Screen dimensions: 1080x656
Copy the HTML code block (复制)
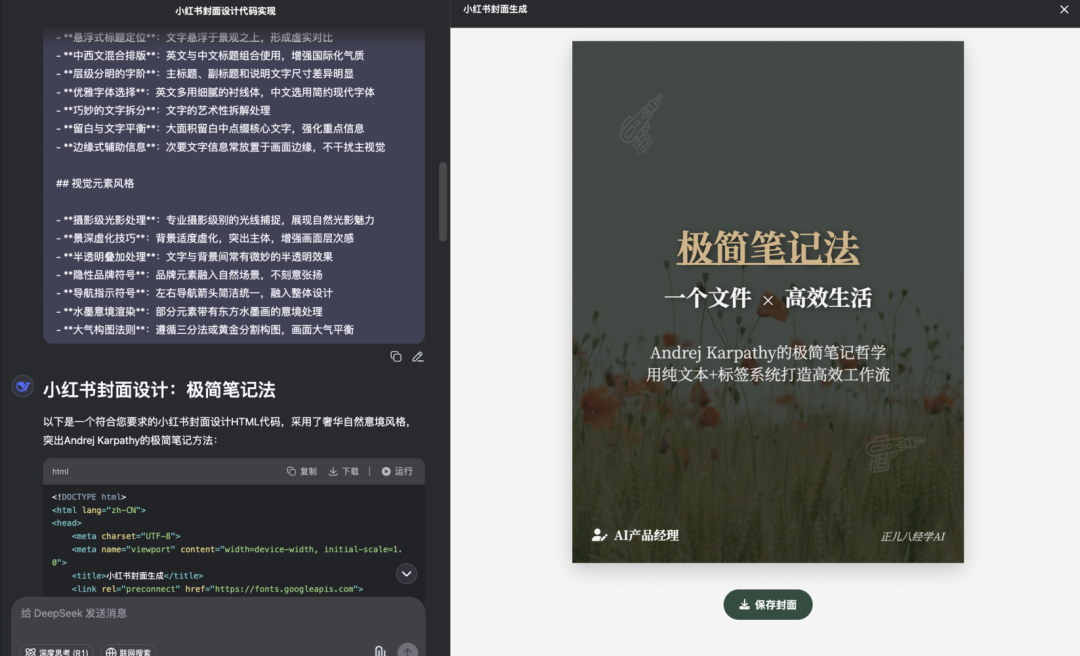tap(302, 471)
